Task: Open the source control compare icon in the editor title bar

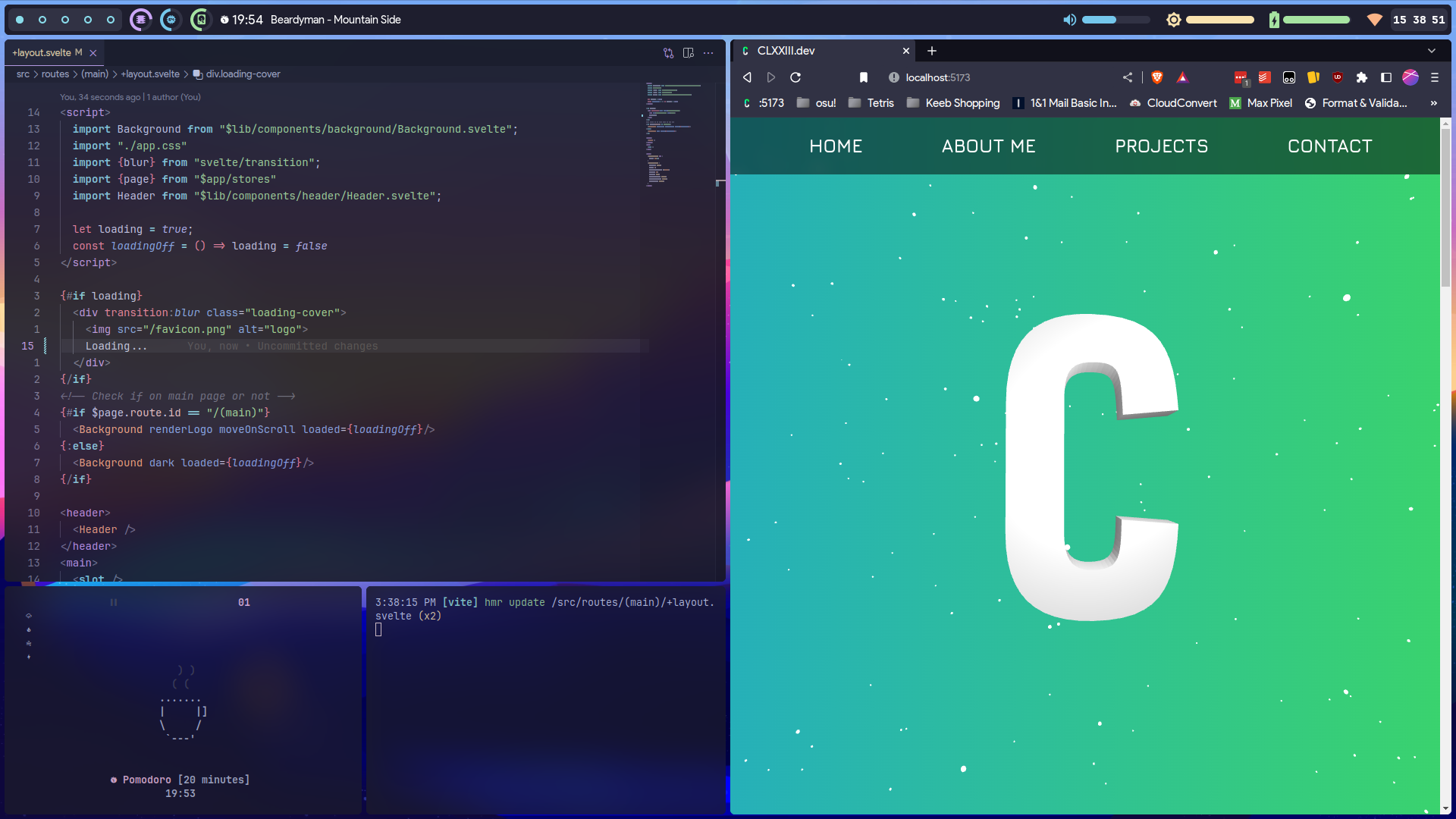Action: [668, 52]
